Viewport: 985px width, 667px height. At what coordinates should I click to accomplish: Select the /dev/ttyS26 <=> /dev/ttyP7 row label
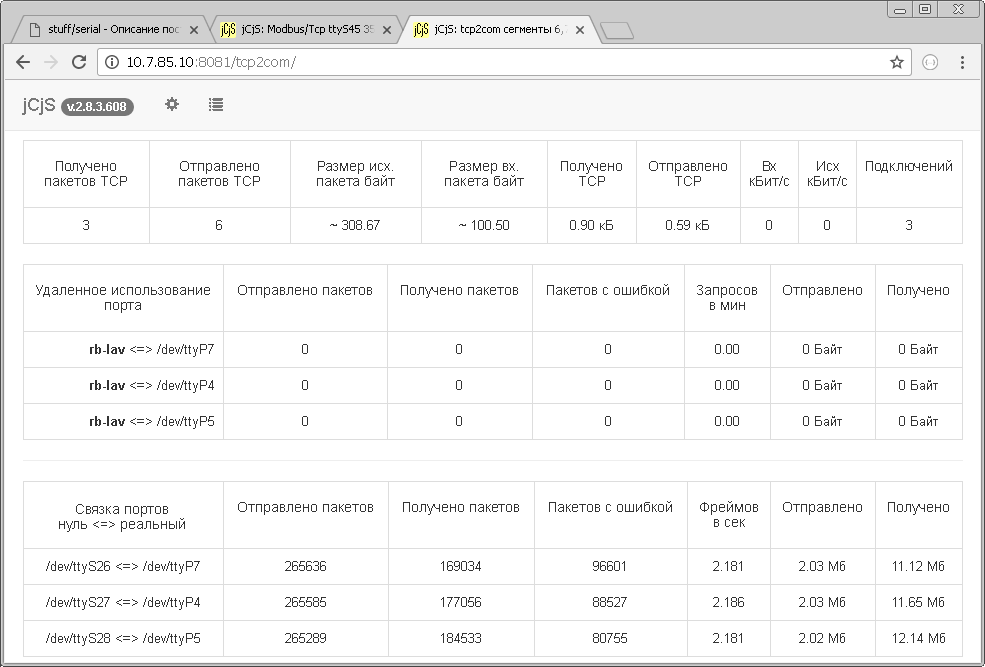[123, 566]
